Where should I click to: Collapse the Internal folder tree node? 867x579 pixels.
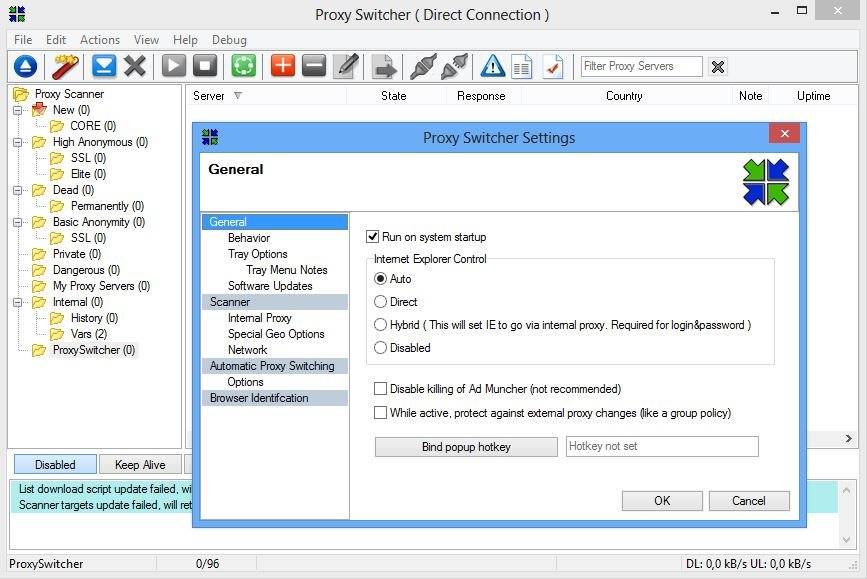click(x=18, y=302)
